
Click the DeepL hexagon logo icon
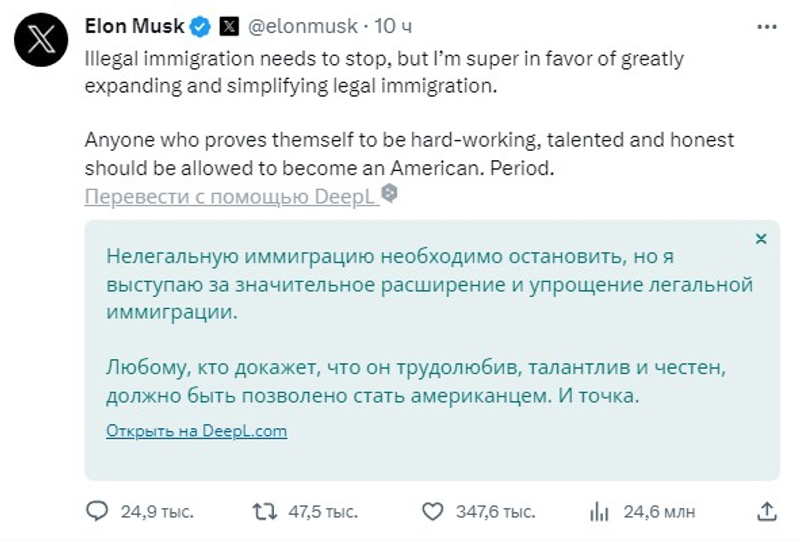point(390,194)
